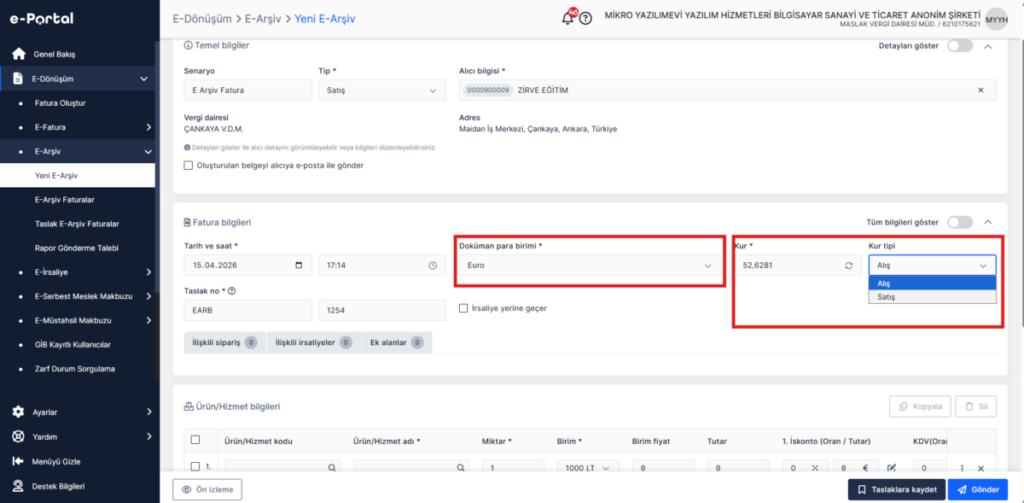Screen dimensions: 1024x503
Task: Open Rapor Gönderme Talebi in sidebar
Action: click(x=76, y=248)
